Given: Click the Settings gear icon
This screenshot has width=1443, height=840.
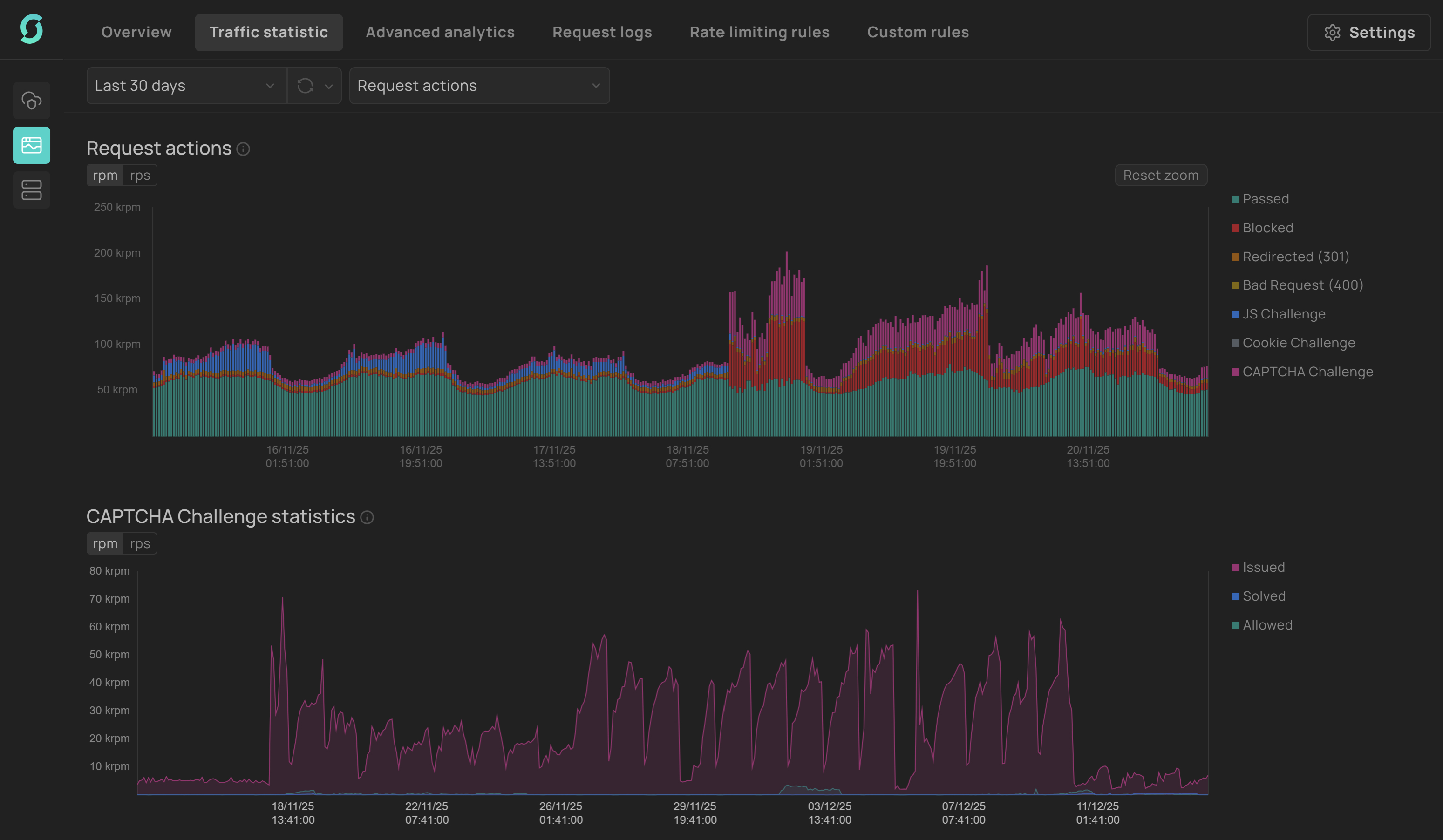Looking at the screenshot, I should pyautogui.click(x=1332, y=33).
